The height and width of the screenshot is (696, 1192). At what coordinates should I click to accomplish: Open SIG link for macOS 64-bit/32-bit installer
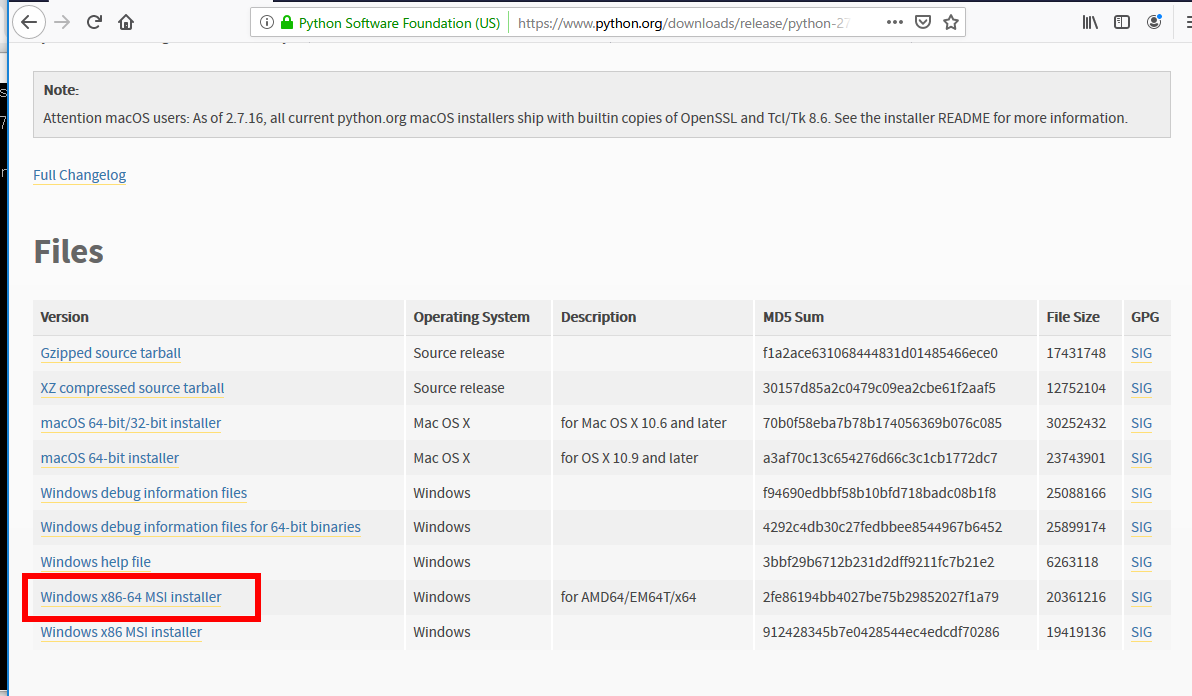(1141, 422)
